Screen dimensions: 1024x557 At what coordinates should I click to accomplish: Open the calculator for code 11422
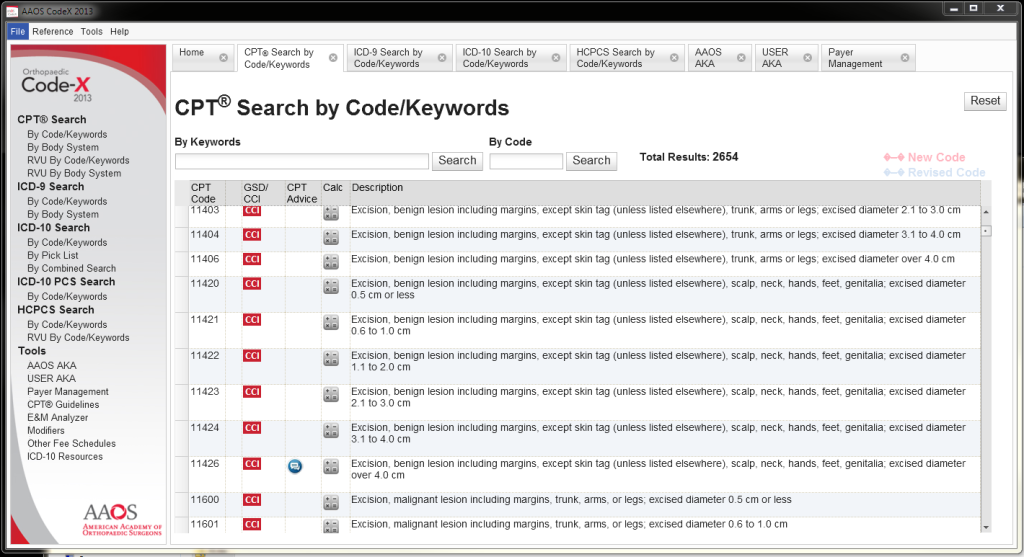tap(331, 358)
